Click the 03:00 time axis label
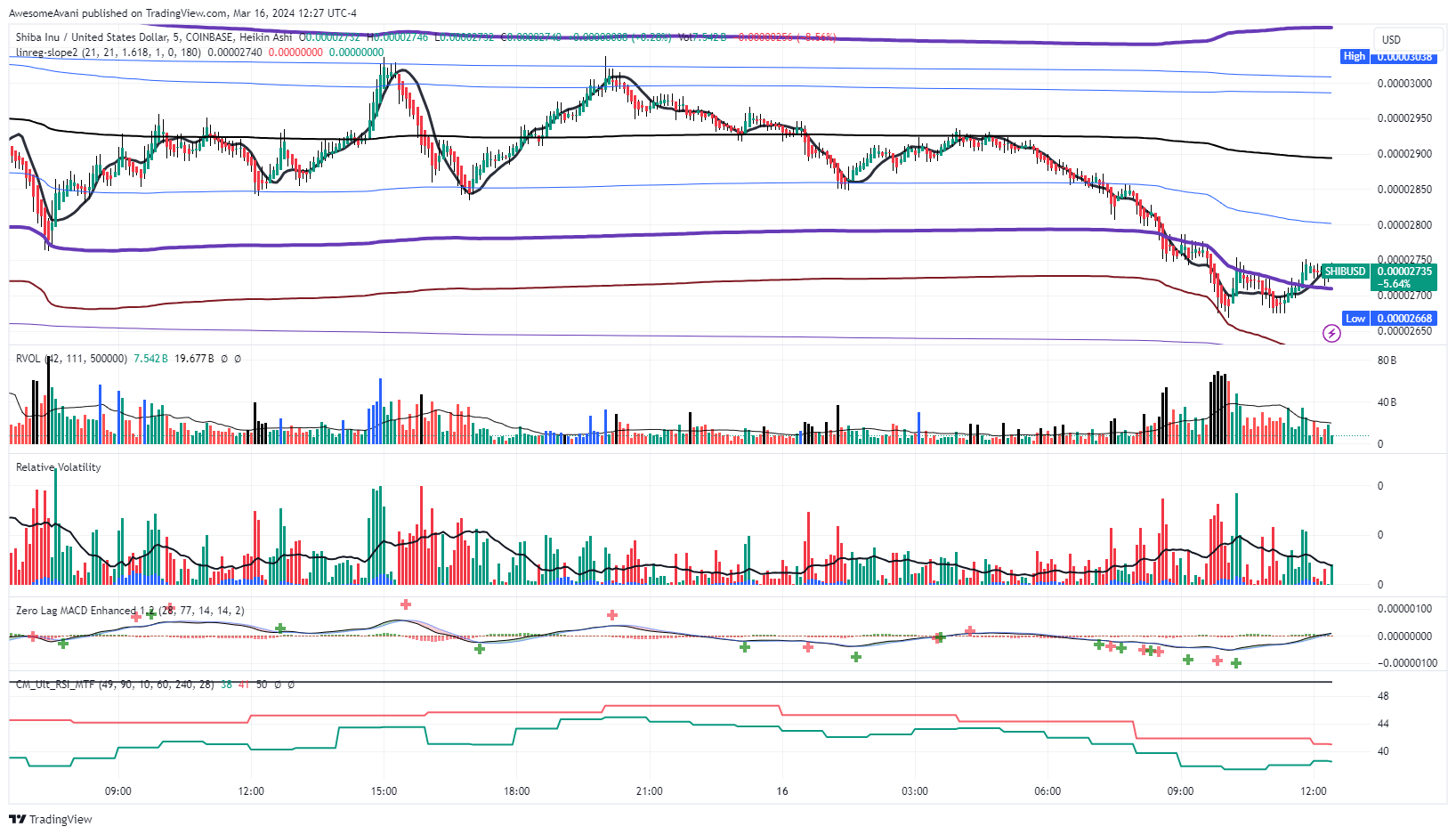This screenshot has height=835, width=1456. coord(915,791)
